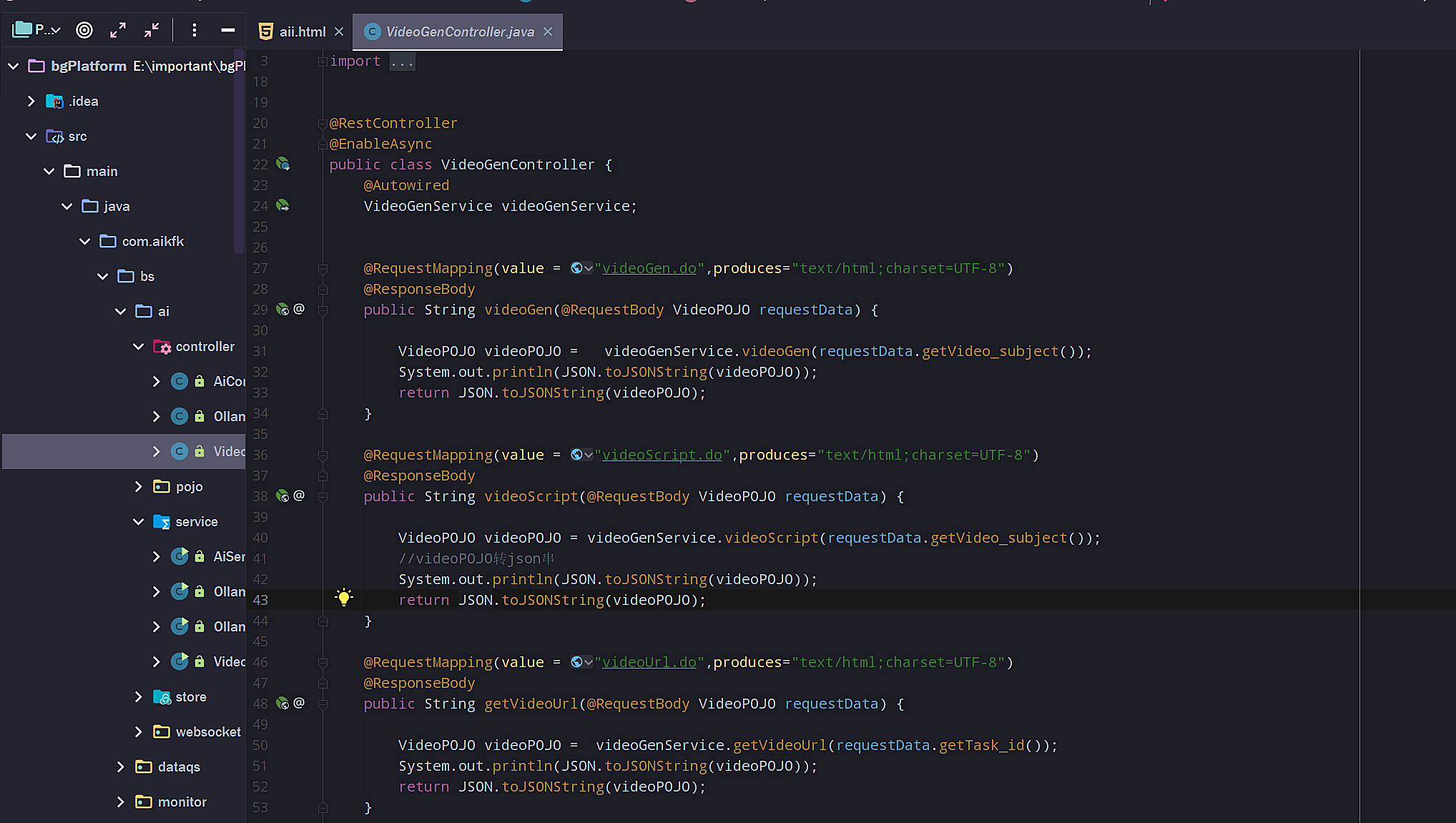Click the Expand All icon
Screen dimensions: 1456x823
tap(118, 30)
